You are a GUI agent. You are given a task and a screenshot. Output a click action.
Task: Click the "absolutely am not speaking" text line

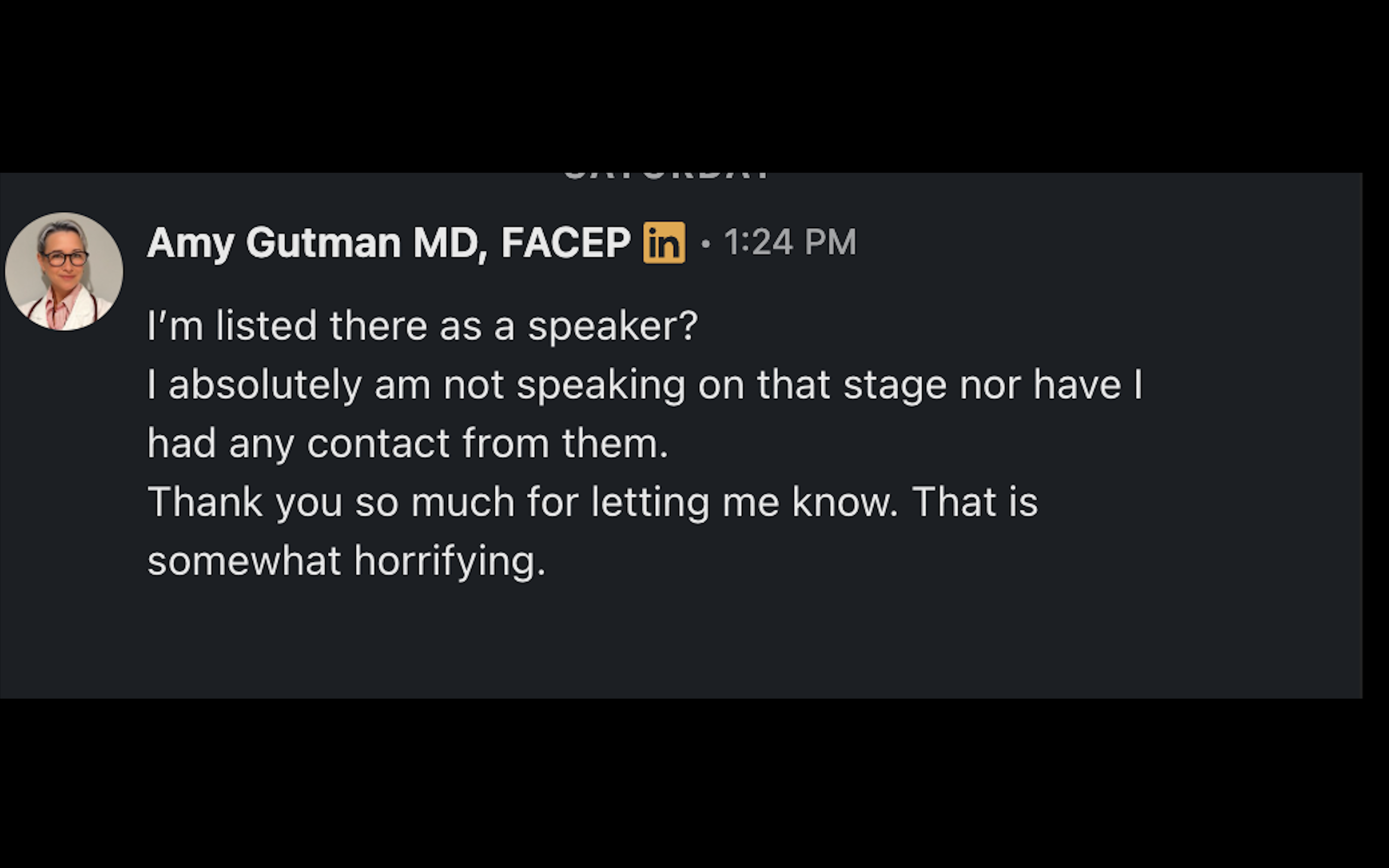coord(644,385)
